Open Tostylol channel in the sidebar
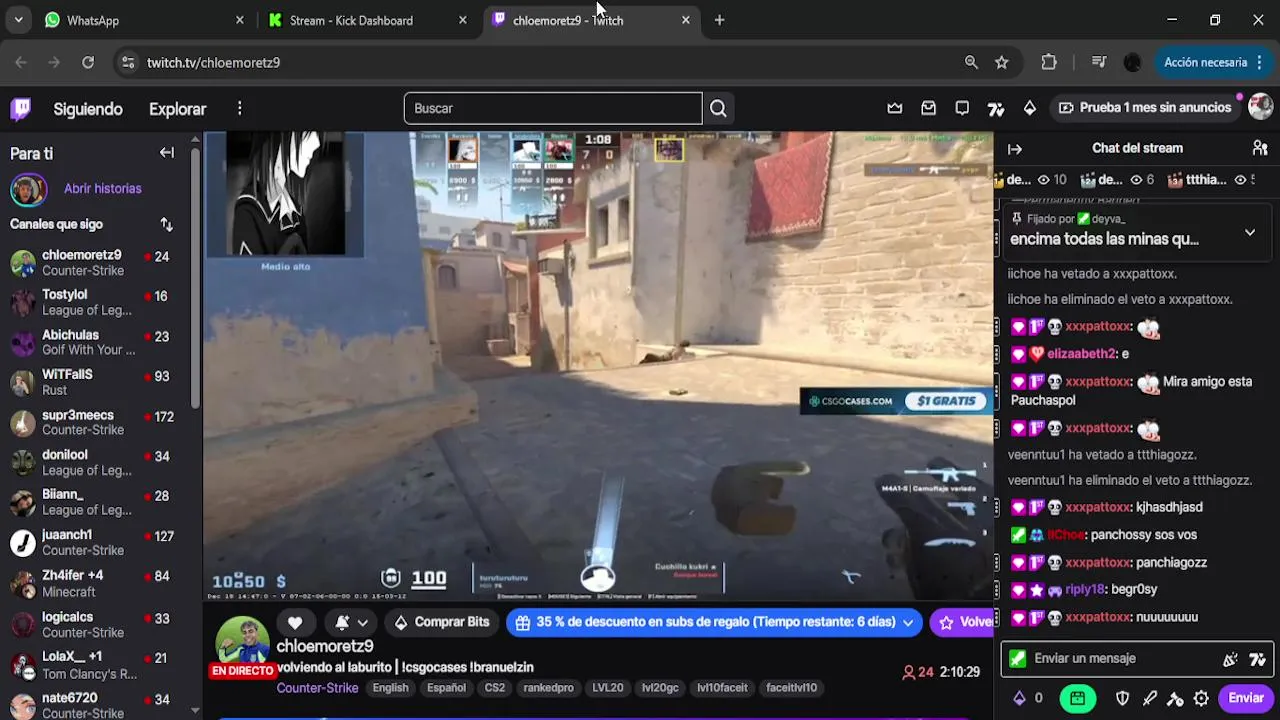The height and width of the screenshot is (720, 1280). click(x=95, y=302)
